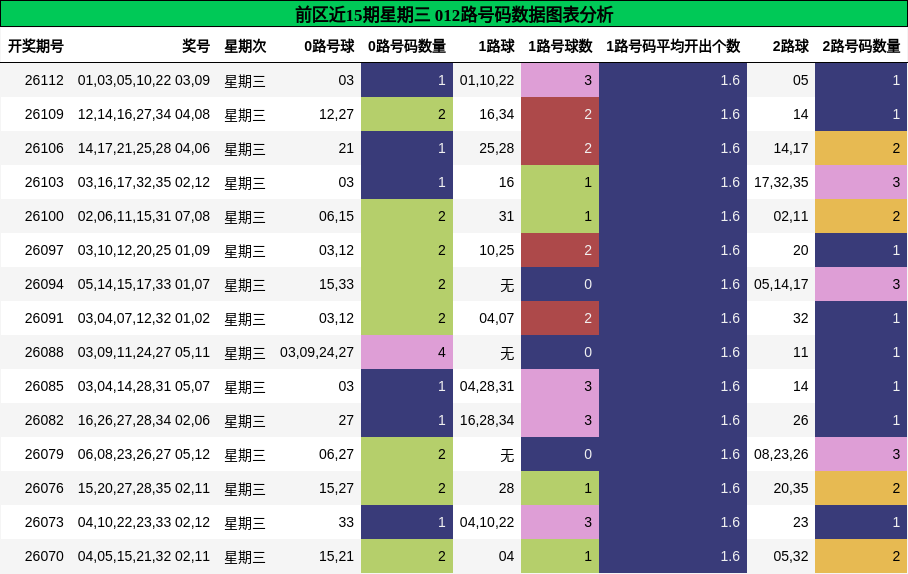
Task: Select the 2路球 cell 08,23,26
Action: (x=781, y=454)
